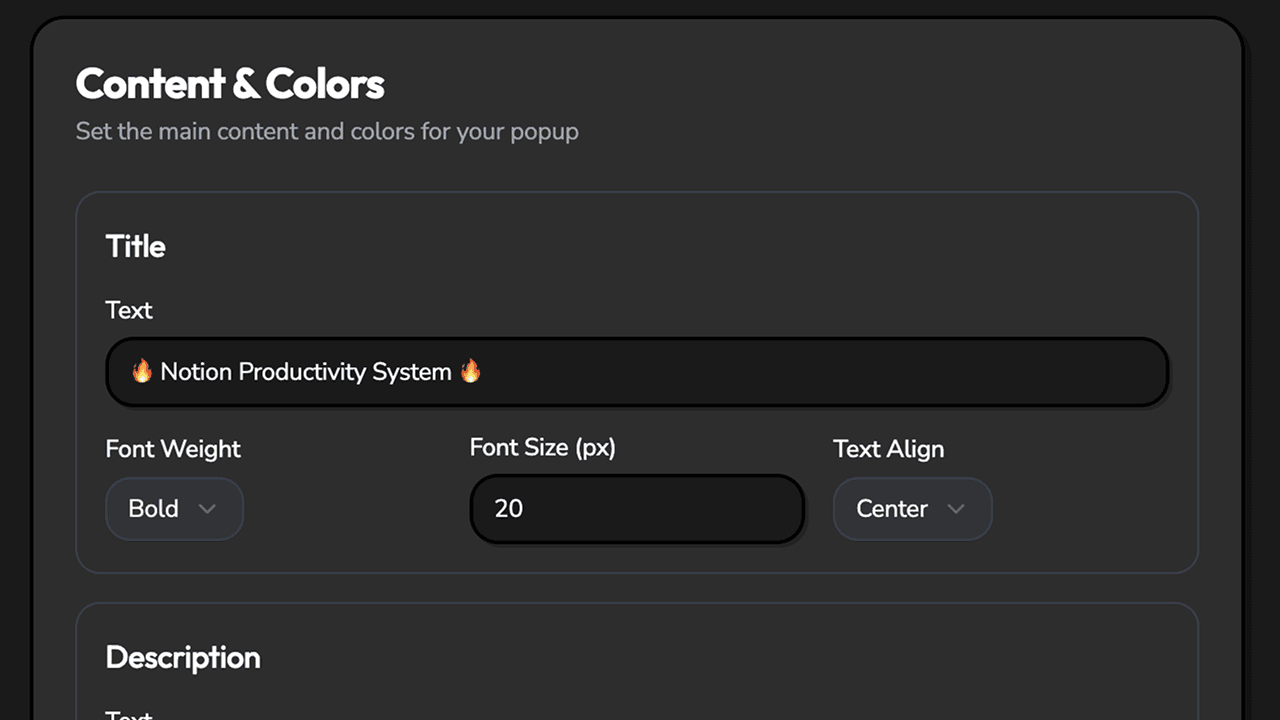Screen dimensions: 1280x720
Task: Click the Text Align label
Action: (889, 449)
